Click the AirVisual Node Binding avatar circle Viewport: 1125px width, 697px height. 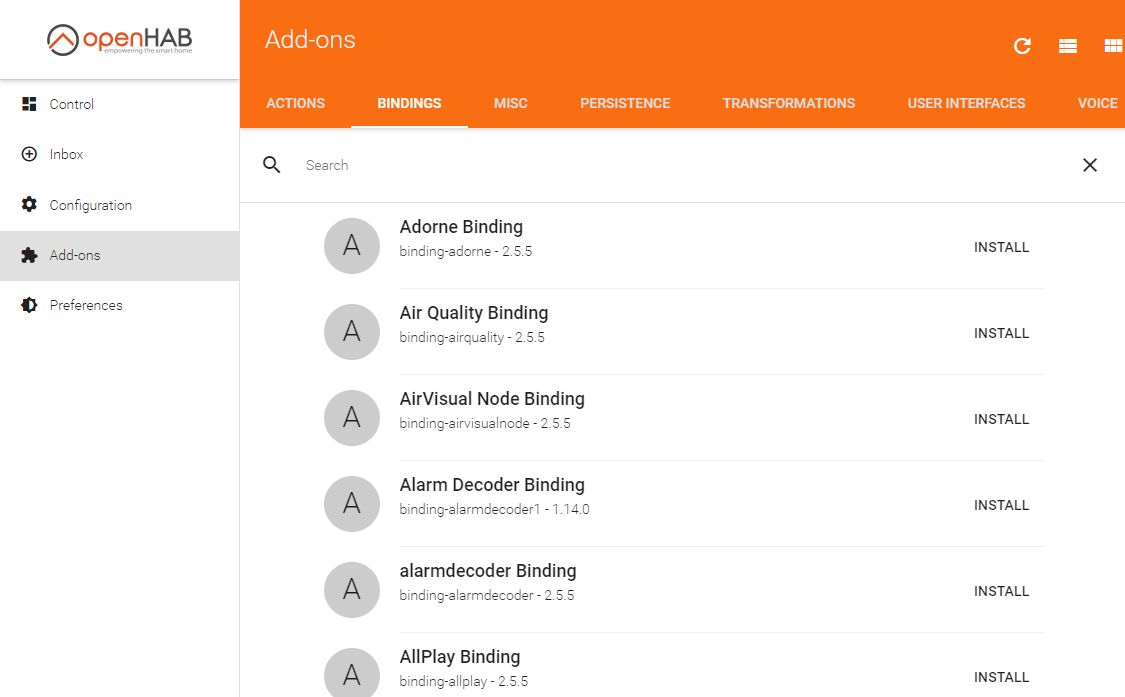(352, 418)
